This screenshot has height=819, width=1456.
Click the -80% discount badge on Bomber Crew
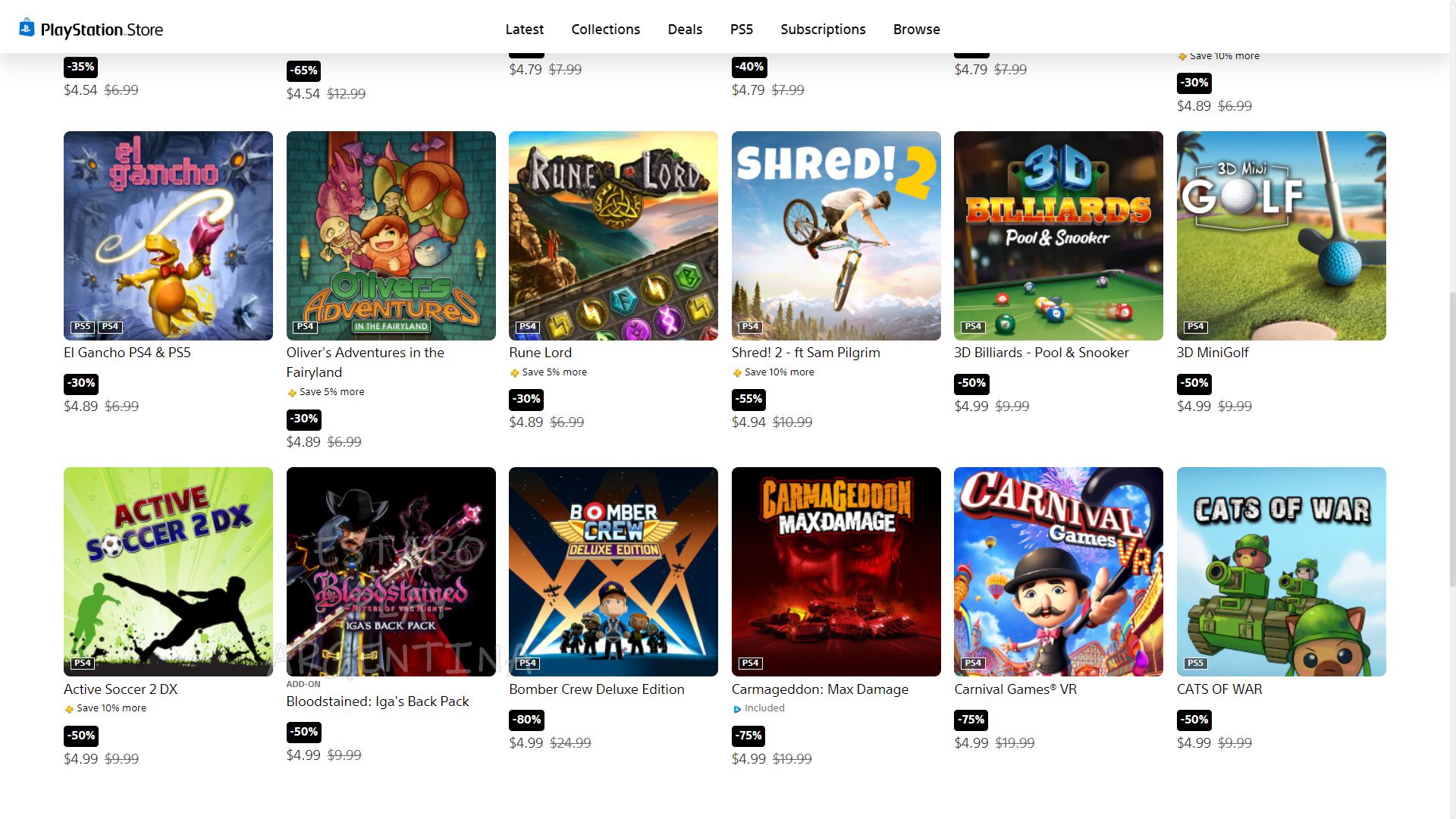527,720
